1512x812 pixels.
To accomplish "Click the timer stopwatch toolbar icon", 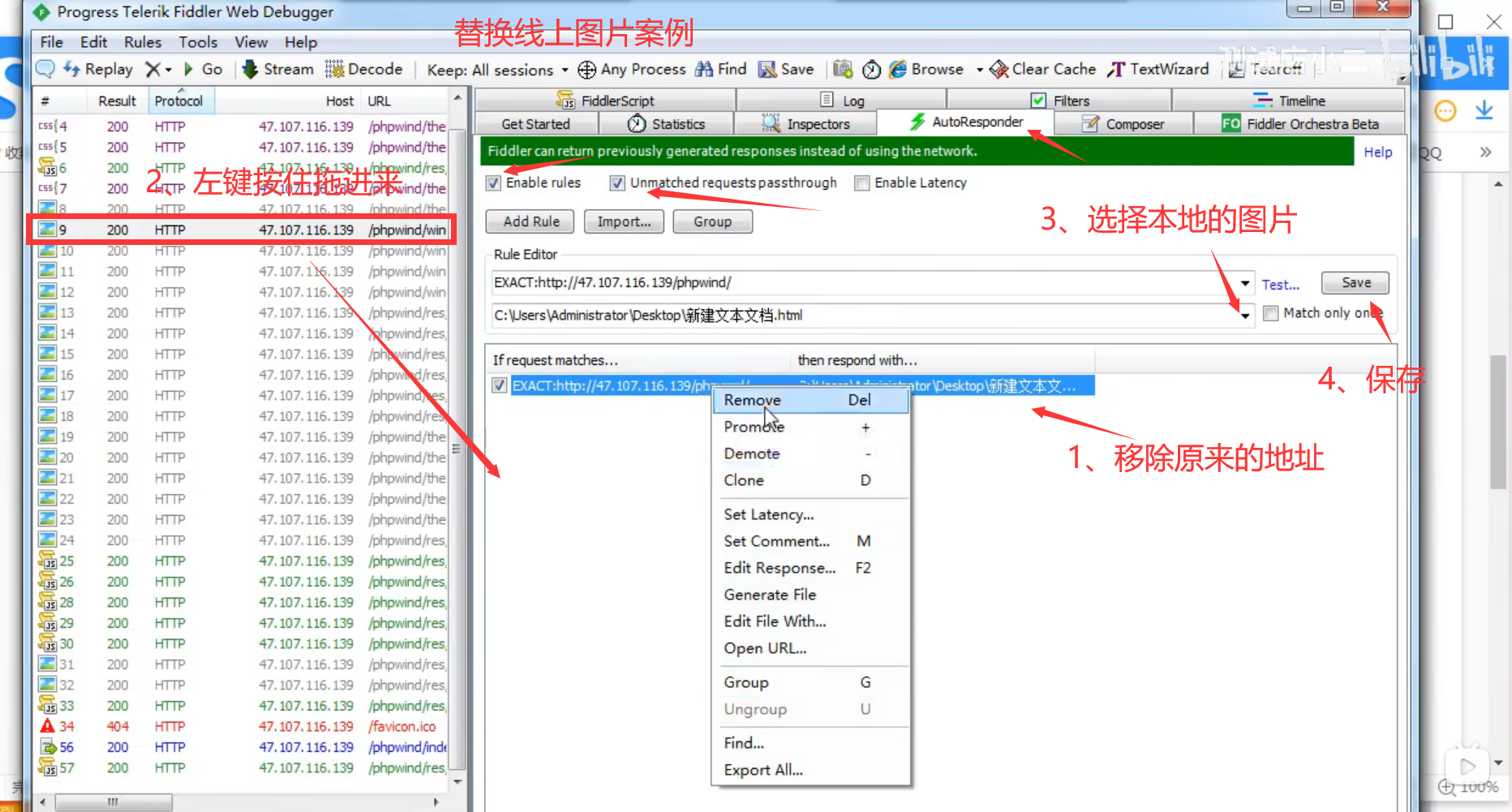I will click(871, 70).
